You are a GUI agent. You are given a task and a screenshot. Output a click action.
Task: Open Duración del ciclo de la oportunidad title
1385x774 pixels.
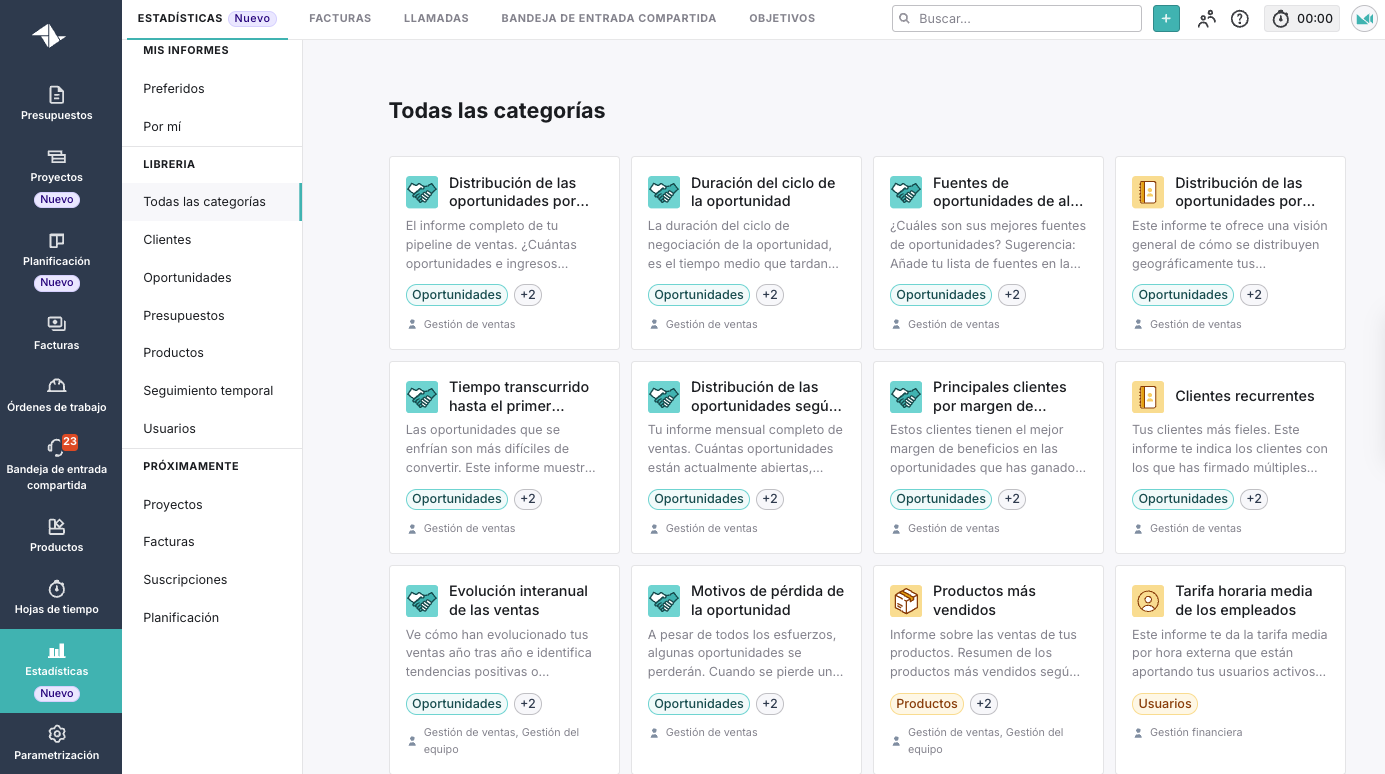[763, 192]
